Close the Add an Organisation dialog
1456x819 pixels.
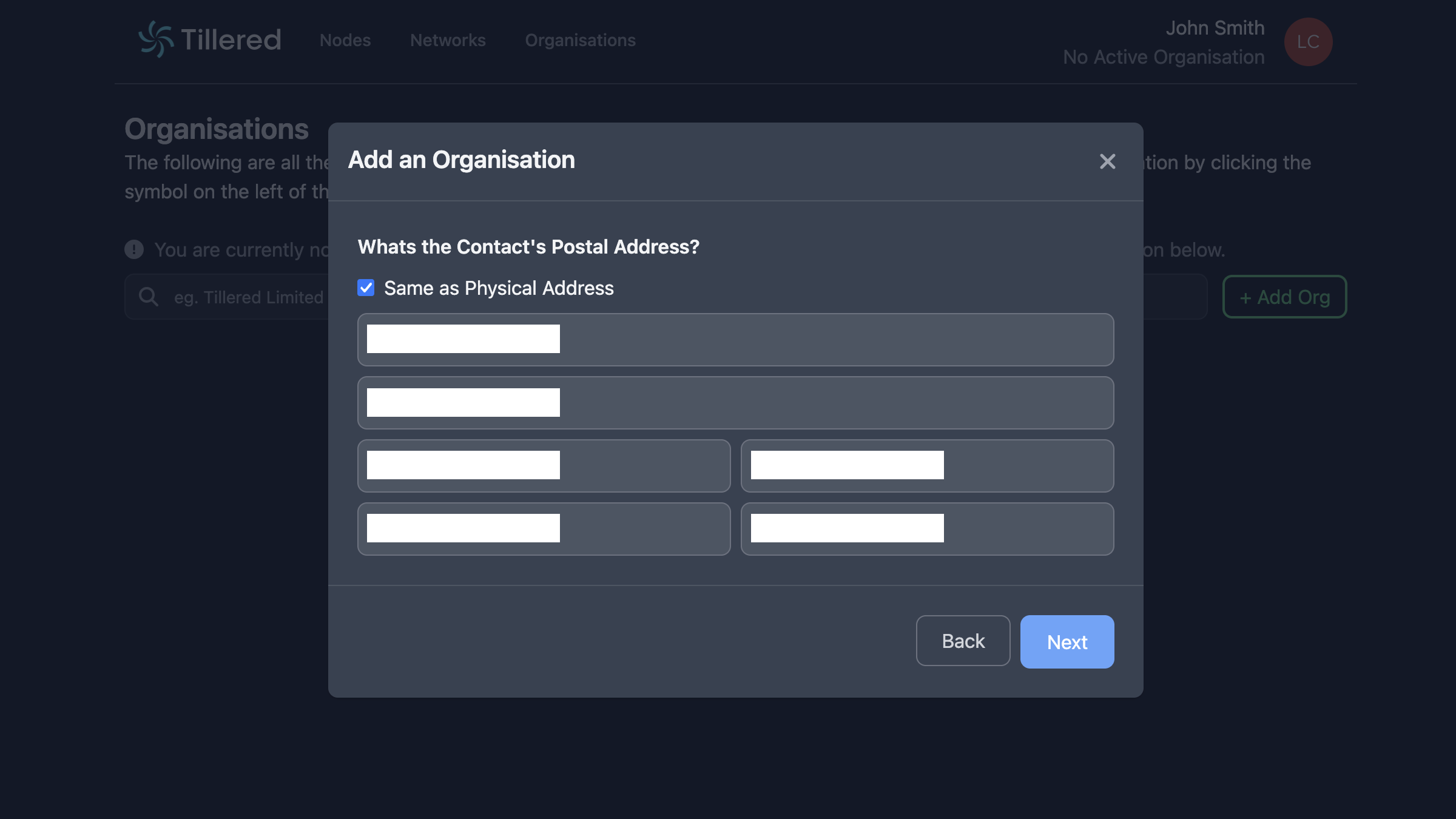pos(1107,161)
